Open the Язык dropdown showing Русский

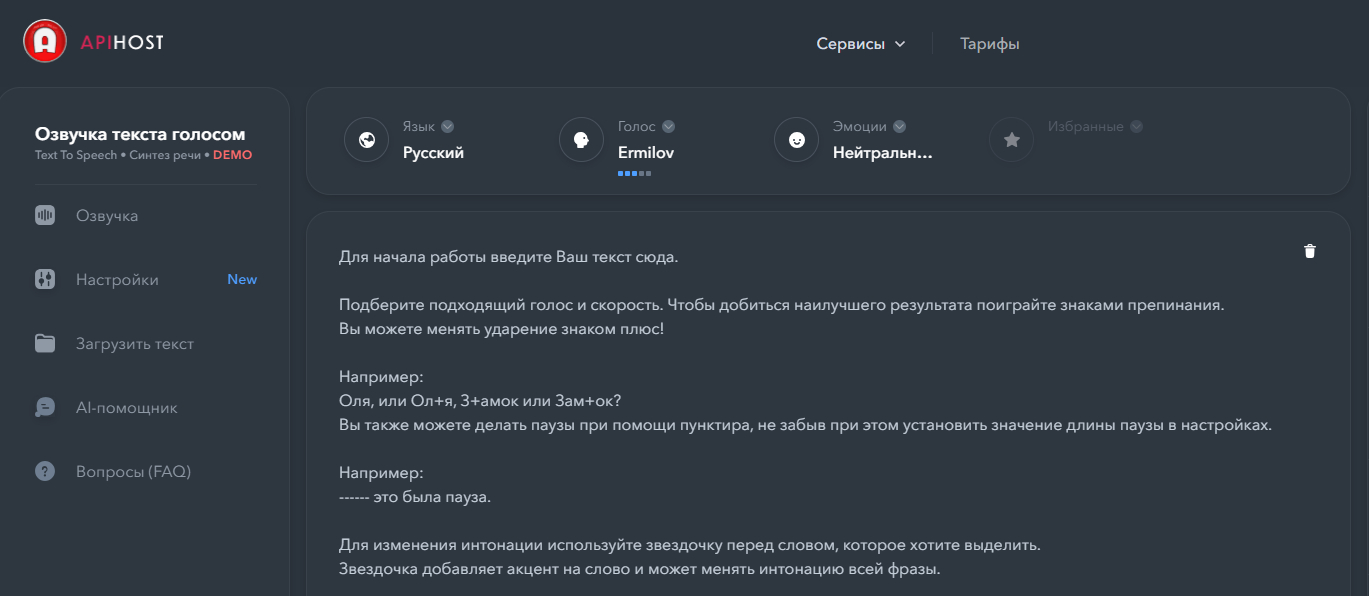[x=433, y=153]
